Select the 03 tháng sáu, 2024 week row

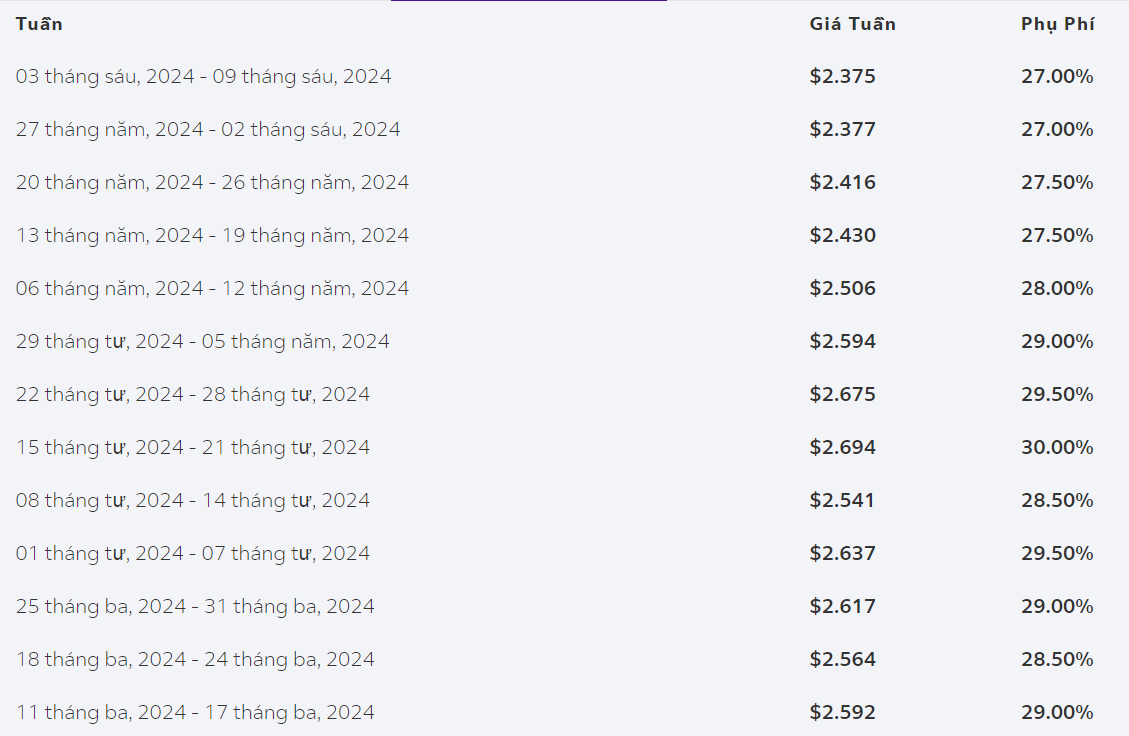[x=564, y=76]
